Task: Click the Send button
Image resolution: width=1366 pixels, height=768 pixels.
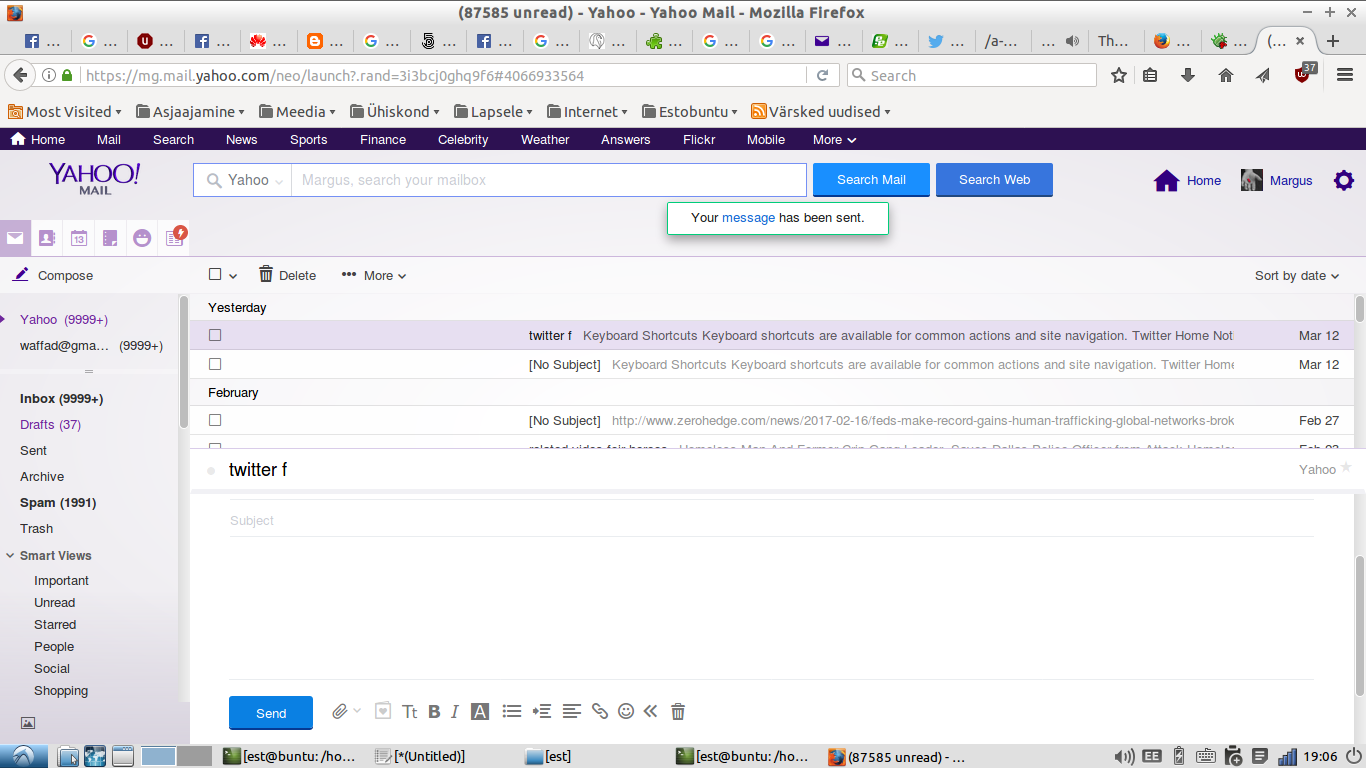Action: pyautogui.click(x=271, y=713)
